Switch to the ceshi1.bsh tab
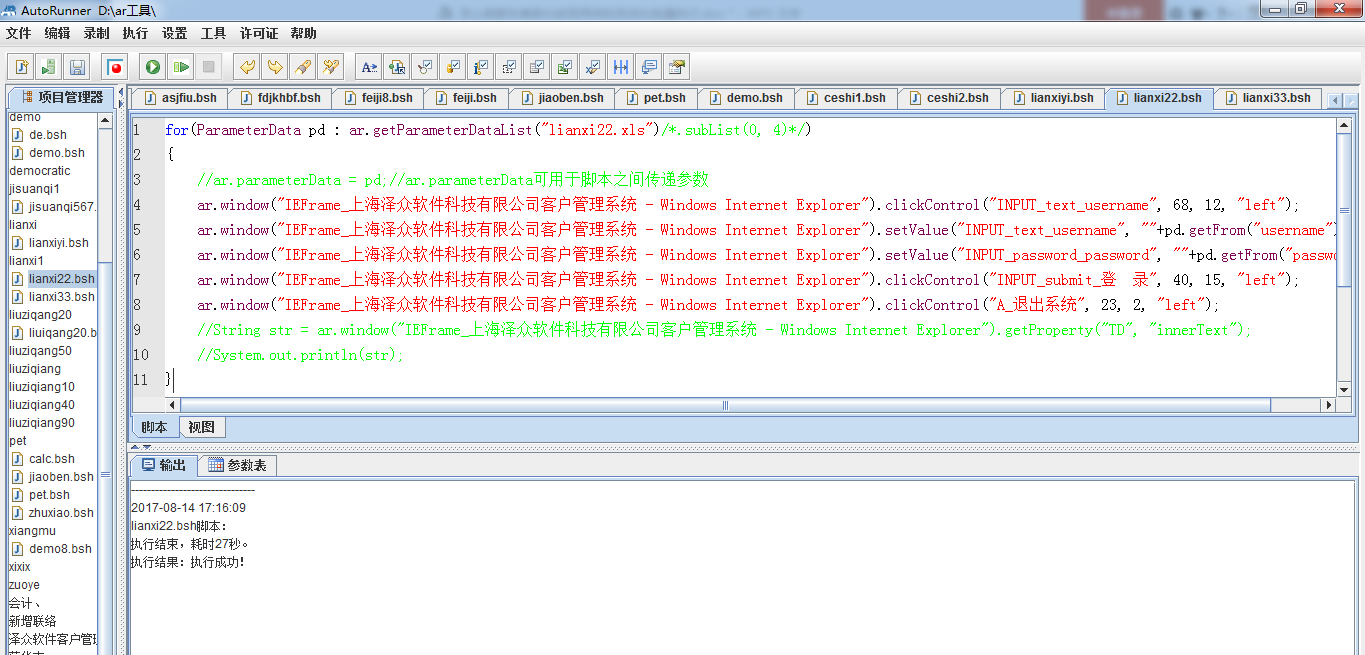1365x655 pixels. point(844,98)
